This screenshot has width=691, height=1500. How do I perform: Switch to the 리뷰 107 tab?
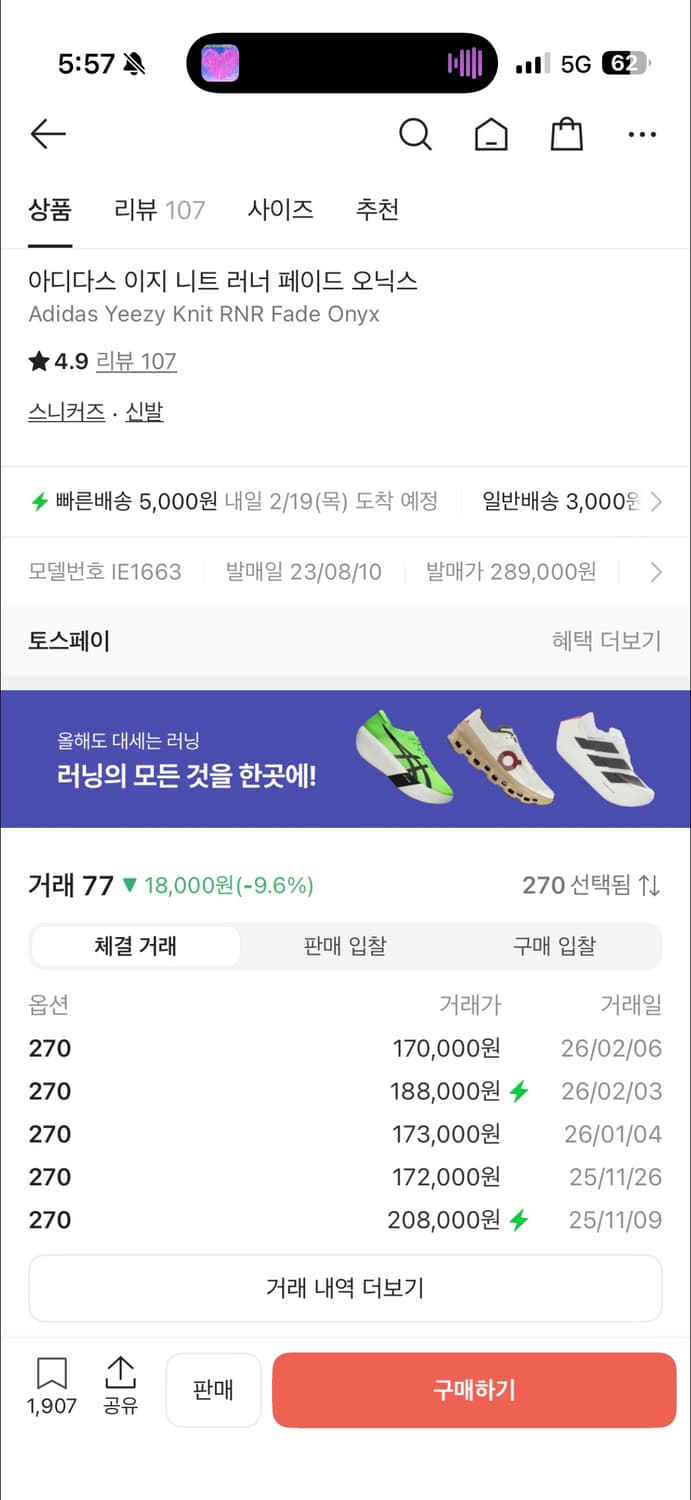click(x=158, y=209)
